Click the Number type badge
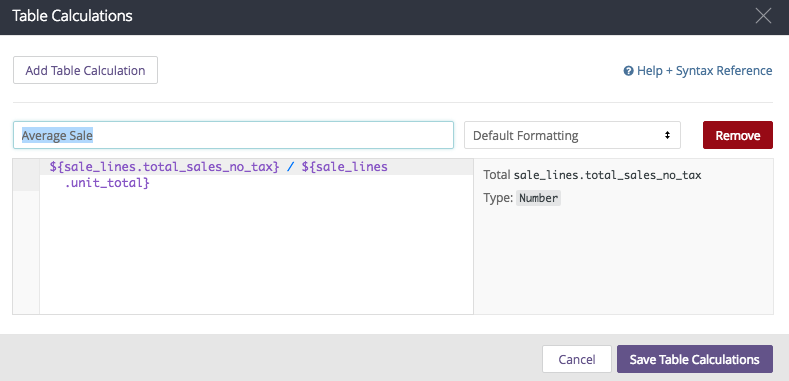789x381 pixels. coord(538,198)
